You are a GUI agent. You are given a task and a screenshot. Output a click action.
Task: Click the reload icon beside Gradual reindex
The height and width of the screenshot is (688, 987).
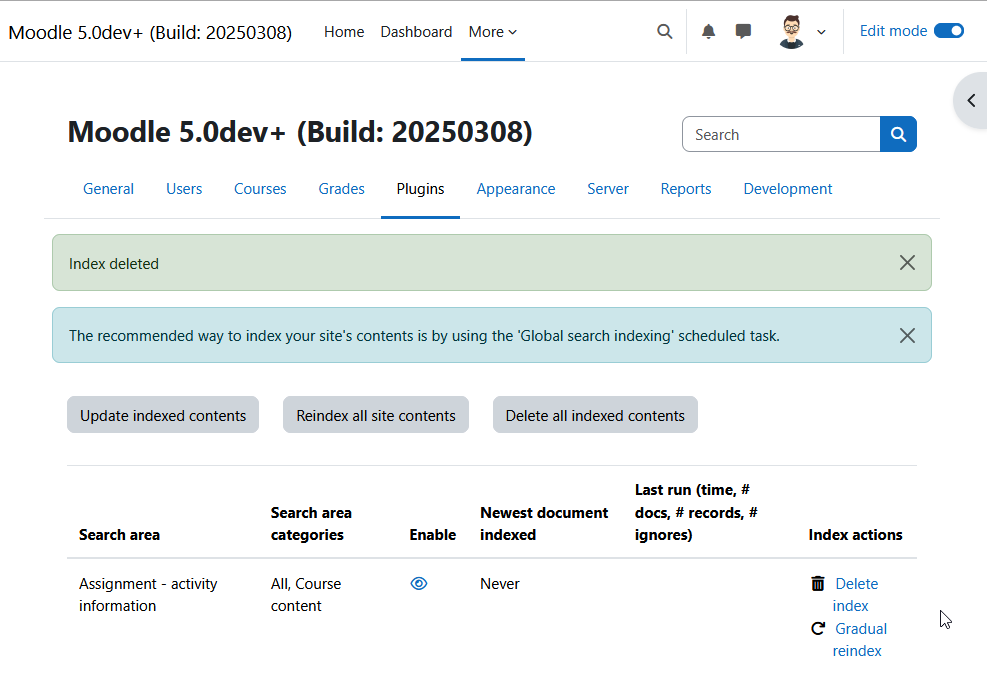click(x=818, y=628)
